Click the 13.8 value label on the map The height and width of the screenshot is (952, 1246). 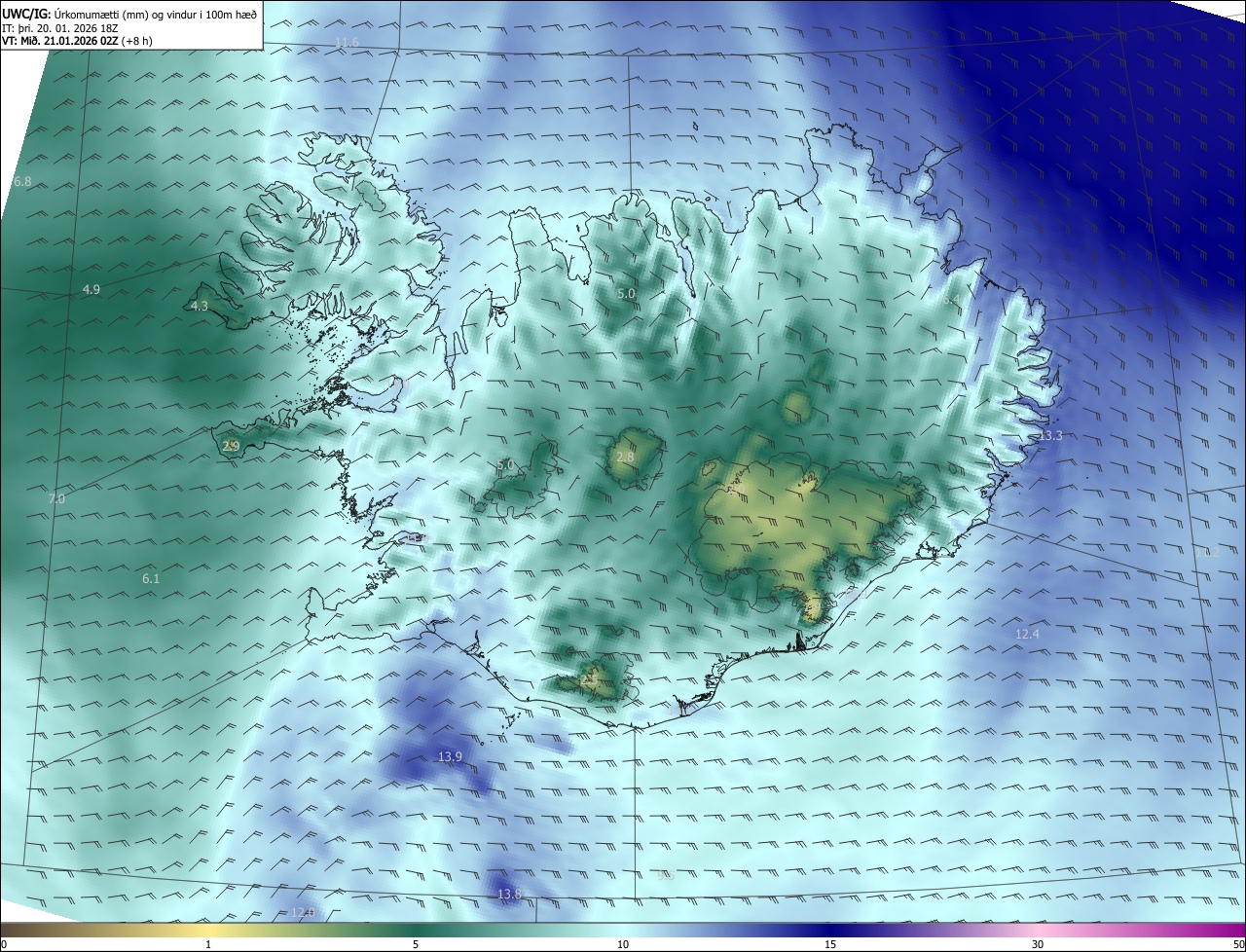[510, 895]
